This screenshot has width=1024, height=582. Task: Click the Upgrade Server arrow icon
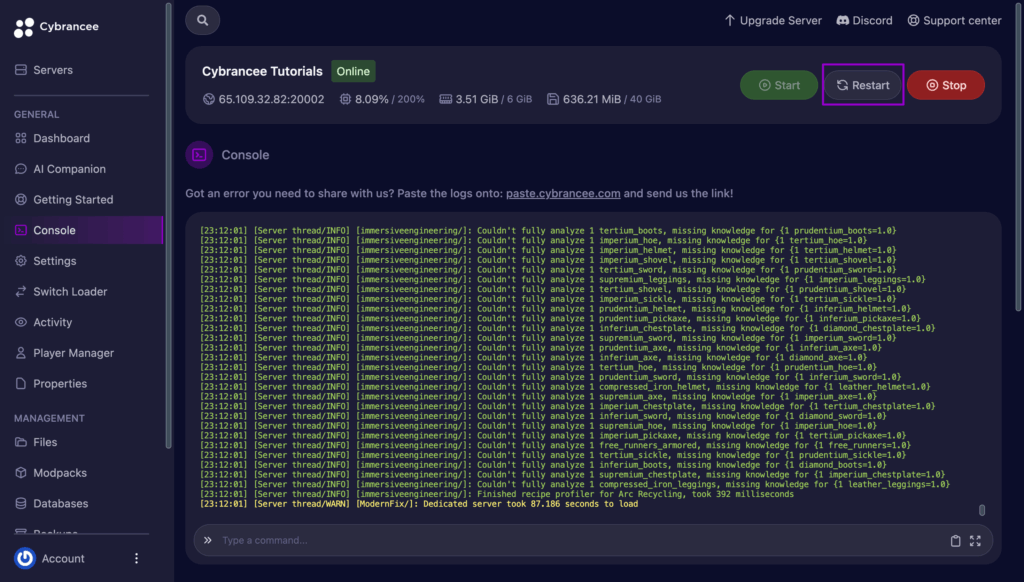pos(729,21)
